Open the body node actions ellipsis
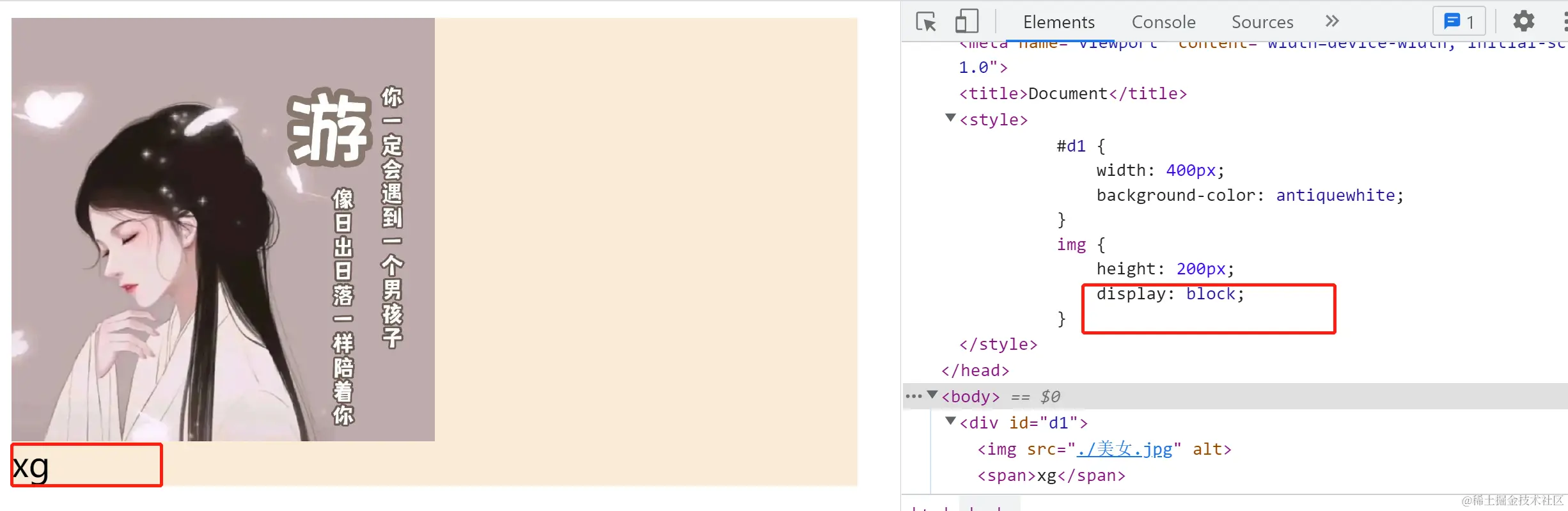This screenshot has width=1568, height=511. tap(913, 397)
